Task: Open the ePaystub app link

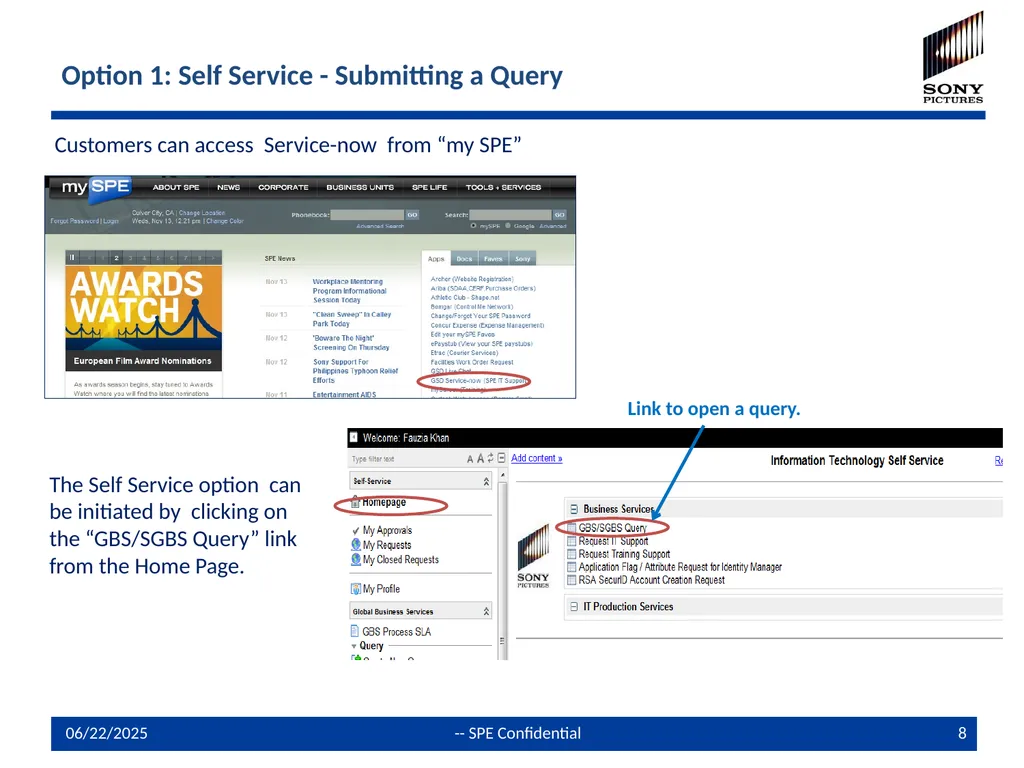Action: (482, 344)
